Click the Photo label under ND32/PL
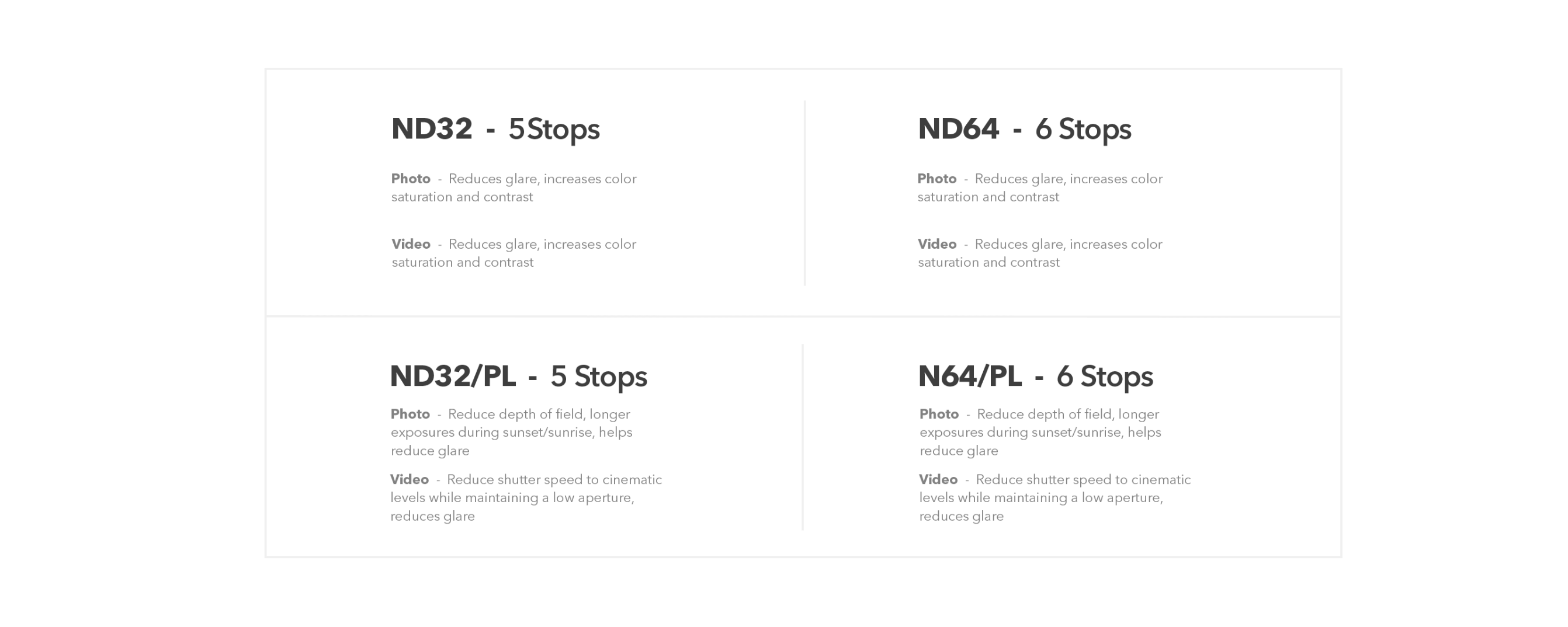The image size is (1568, 627). [410, 414]
